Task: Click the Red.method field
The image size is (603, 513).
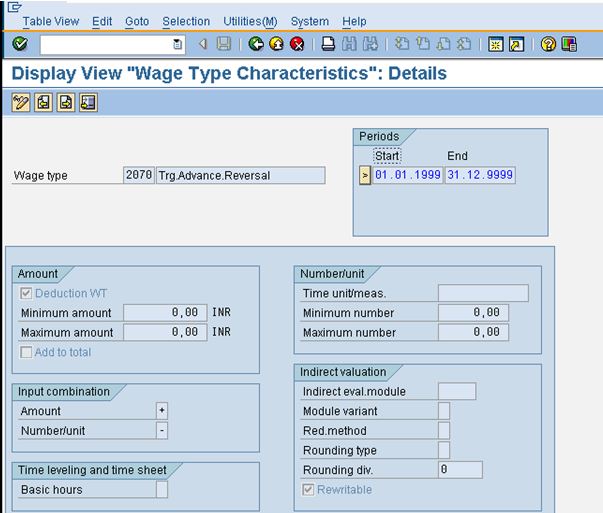Action: coord(444,430)
